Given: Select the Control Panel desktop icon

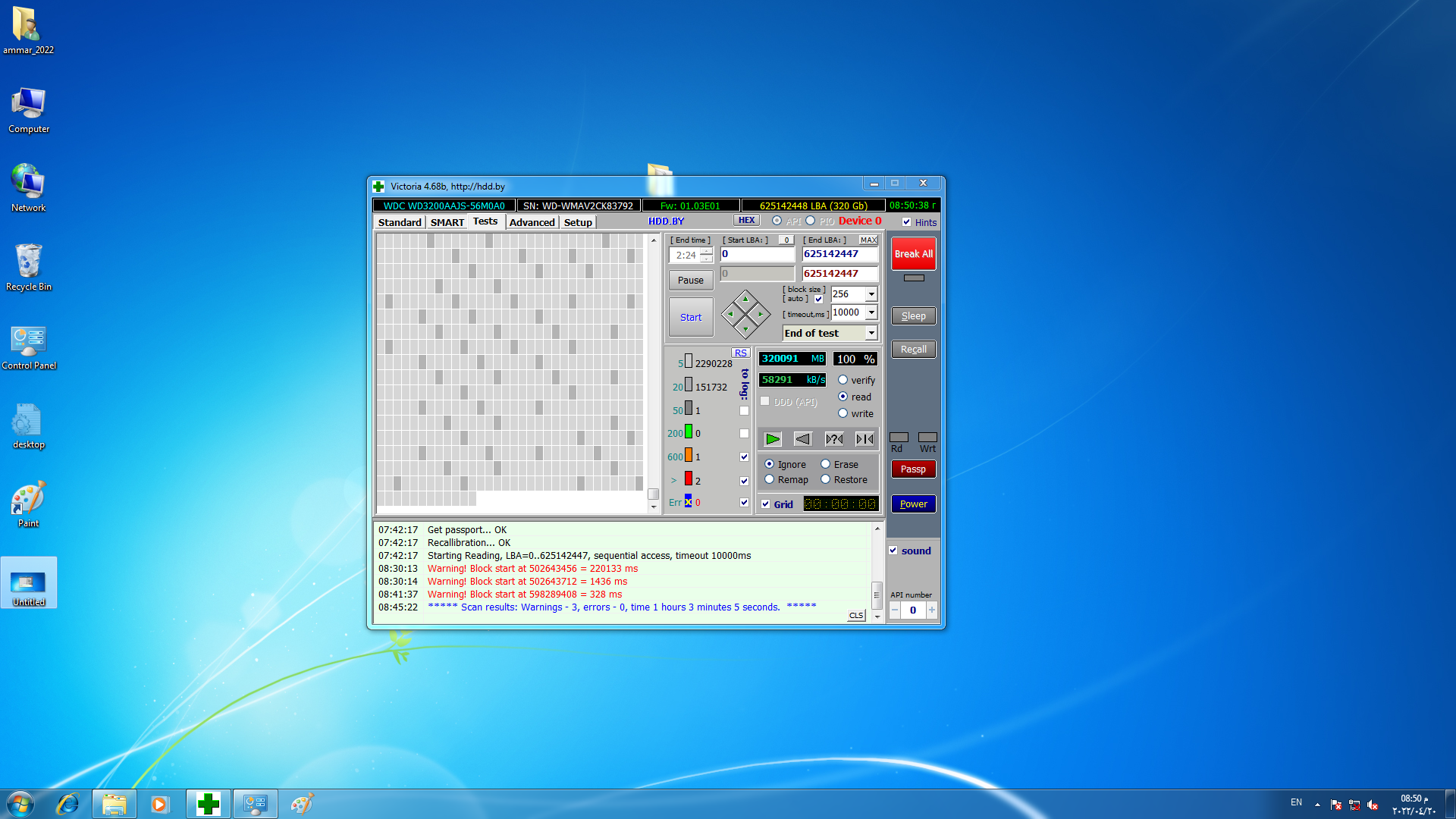Looking at the screenshot, I should [29, 347].
